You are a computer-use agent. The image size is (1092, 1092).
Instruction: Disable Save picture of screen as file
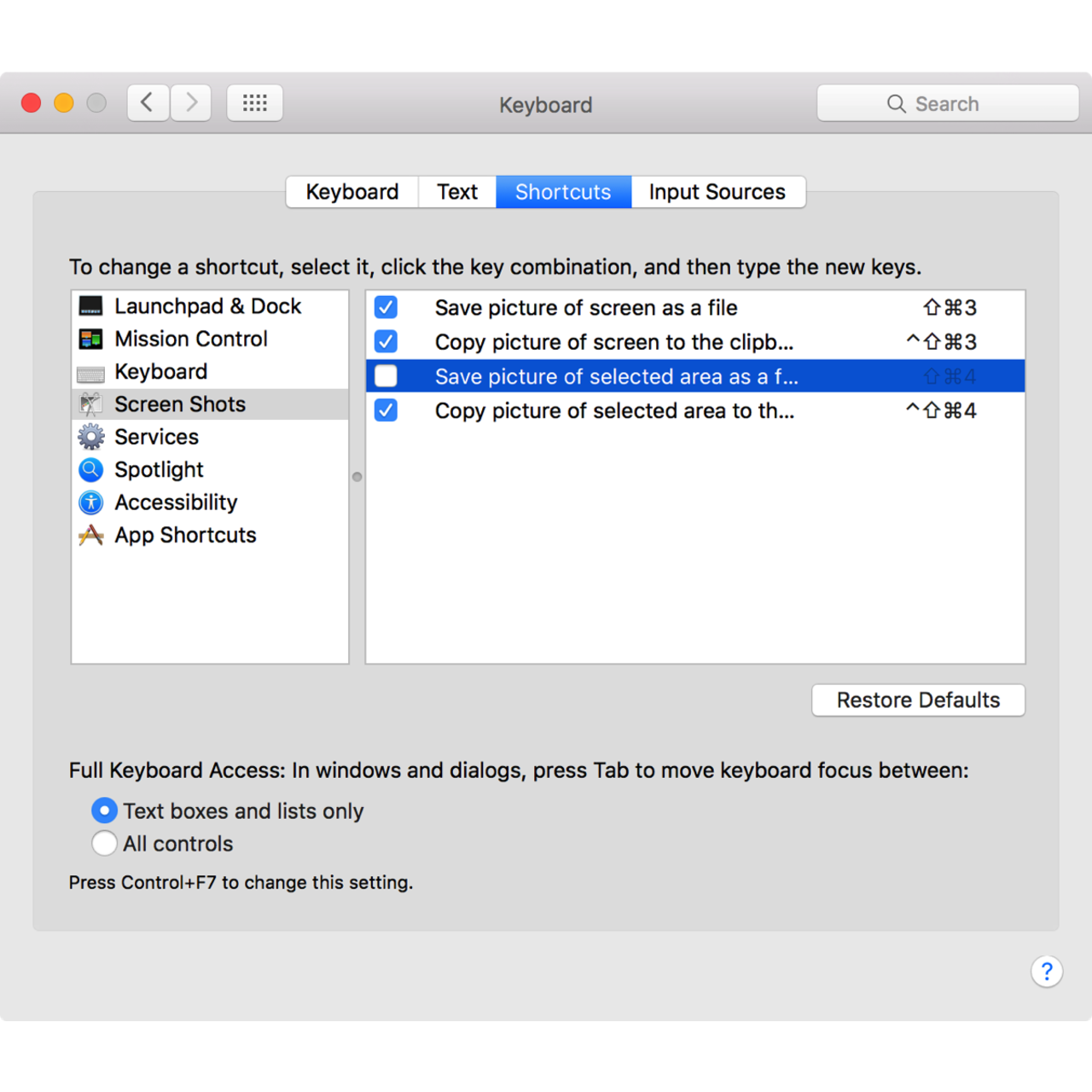pos(386,307)
